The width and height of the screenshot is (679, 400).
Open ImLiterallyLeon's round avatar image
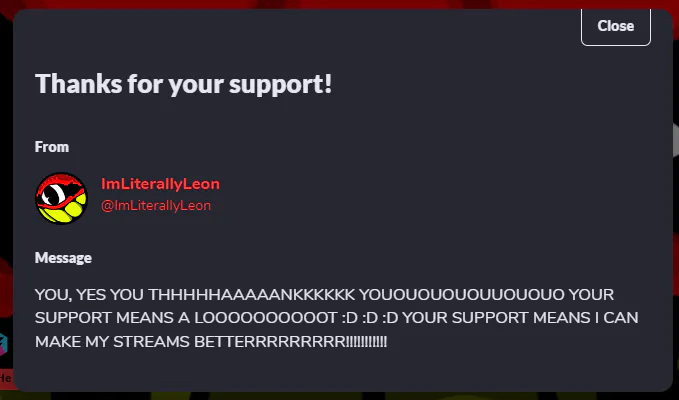(61, 198)
